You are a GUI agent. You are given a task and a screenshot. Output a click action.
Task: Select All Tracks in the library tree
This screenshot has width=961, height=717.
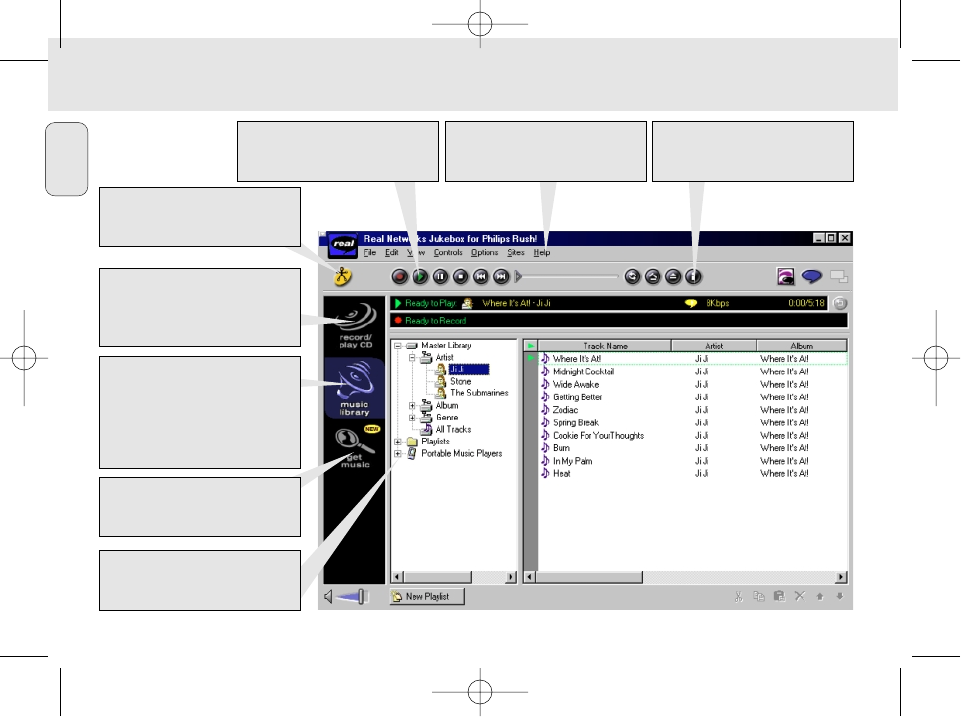point(453,430)
